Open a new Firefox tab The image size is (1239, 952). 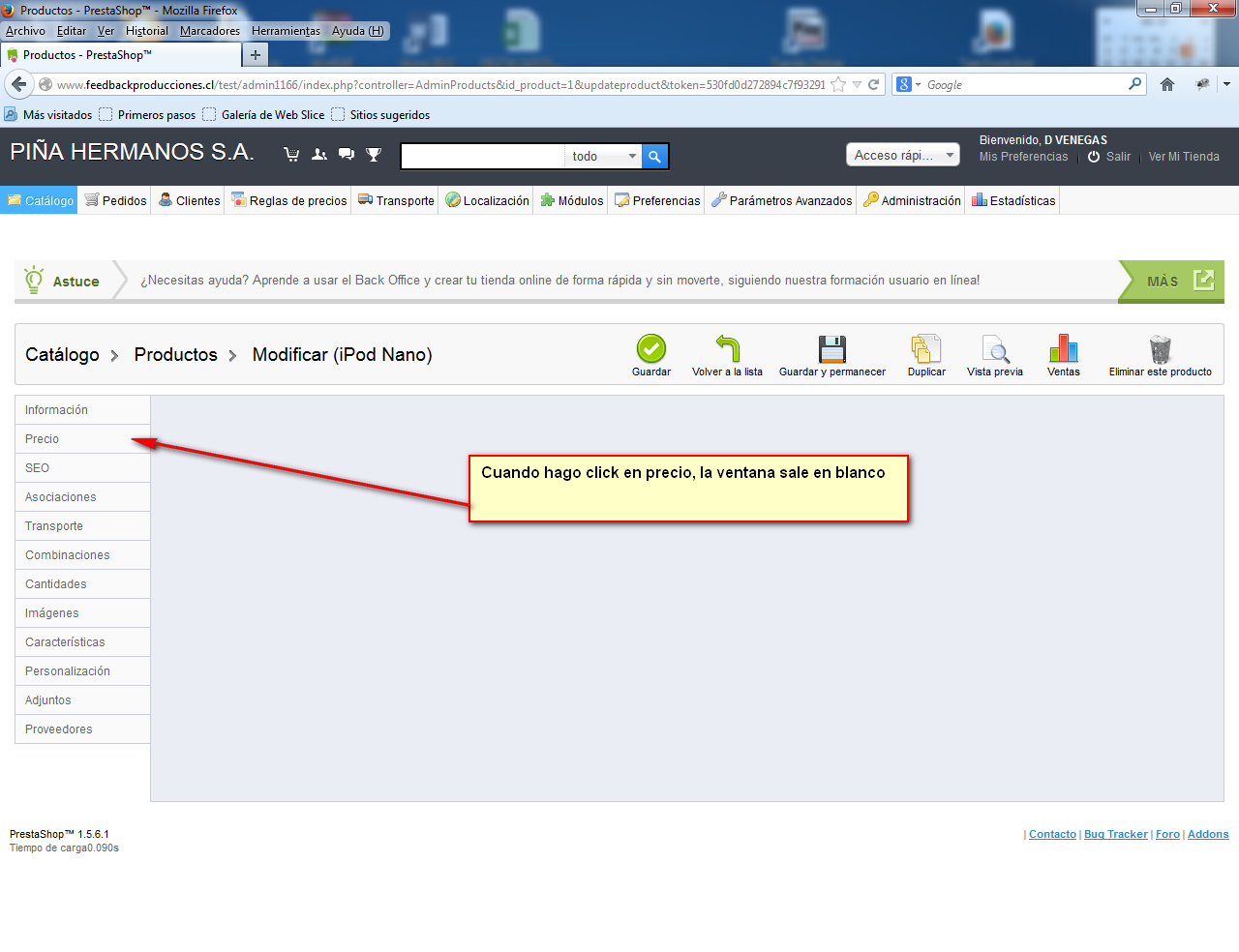[x=256, y=55]
